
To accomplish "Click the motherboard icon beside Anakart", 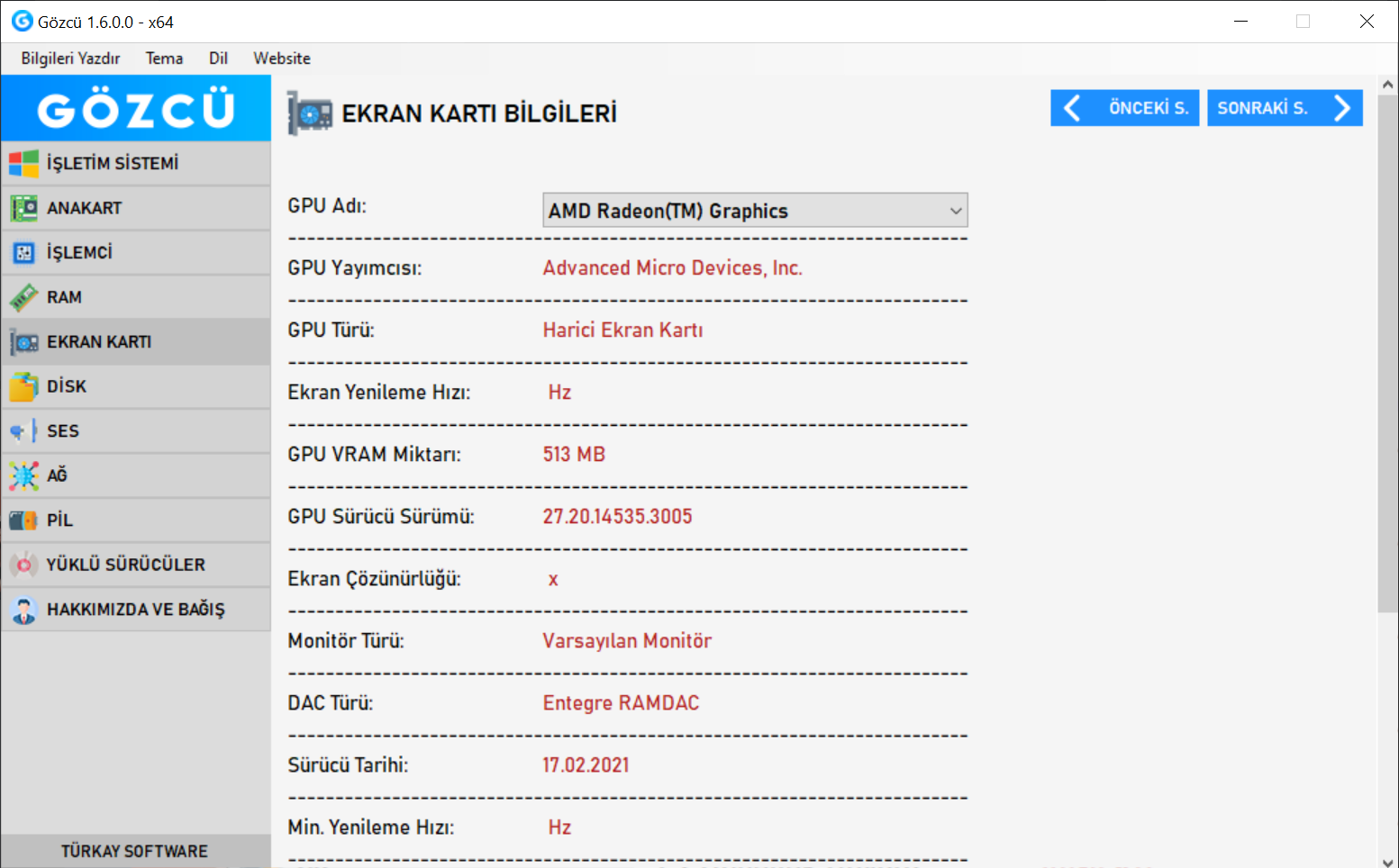I will (x=23, y=208).
